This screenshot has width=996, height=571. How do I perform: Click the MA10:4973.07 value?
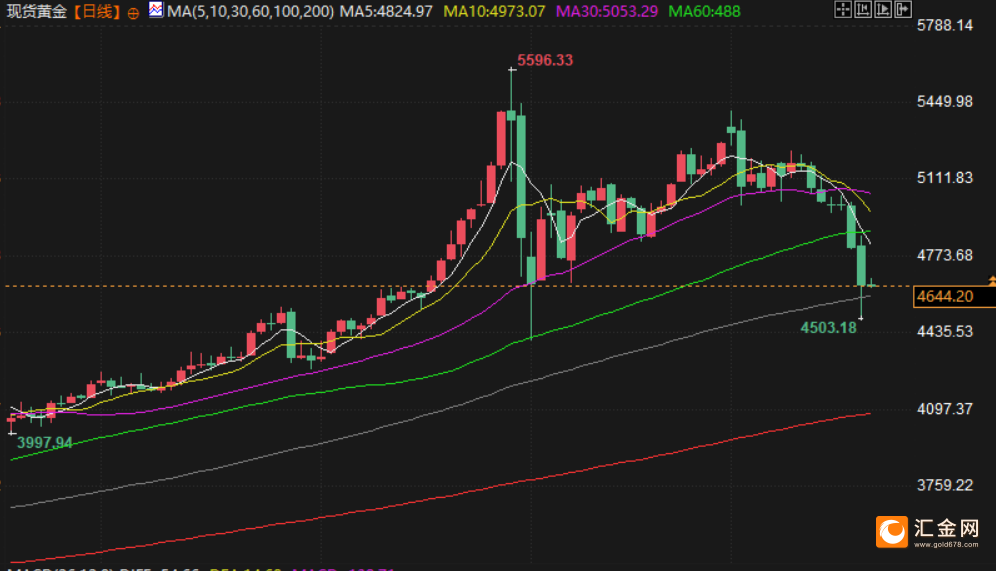pos(494,11)
